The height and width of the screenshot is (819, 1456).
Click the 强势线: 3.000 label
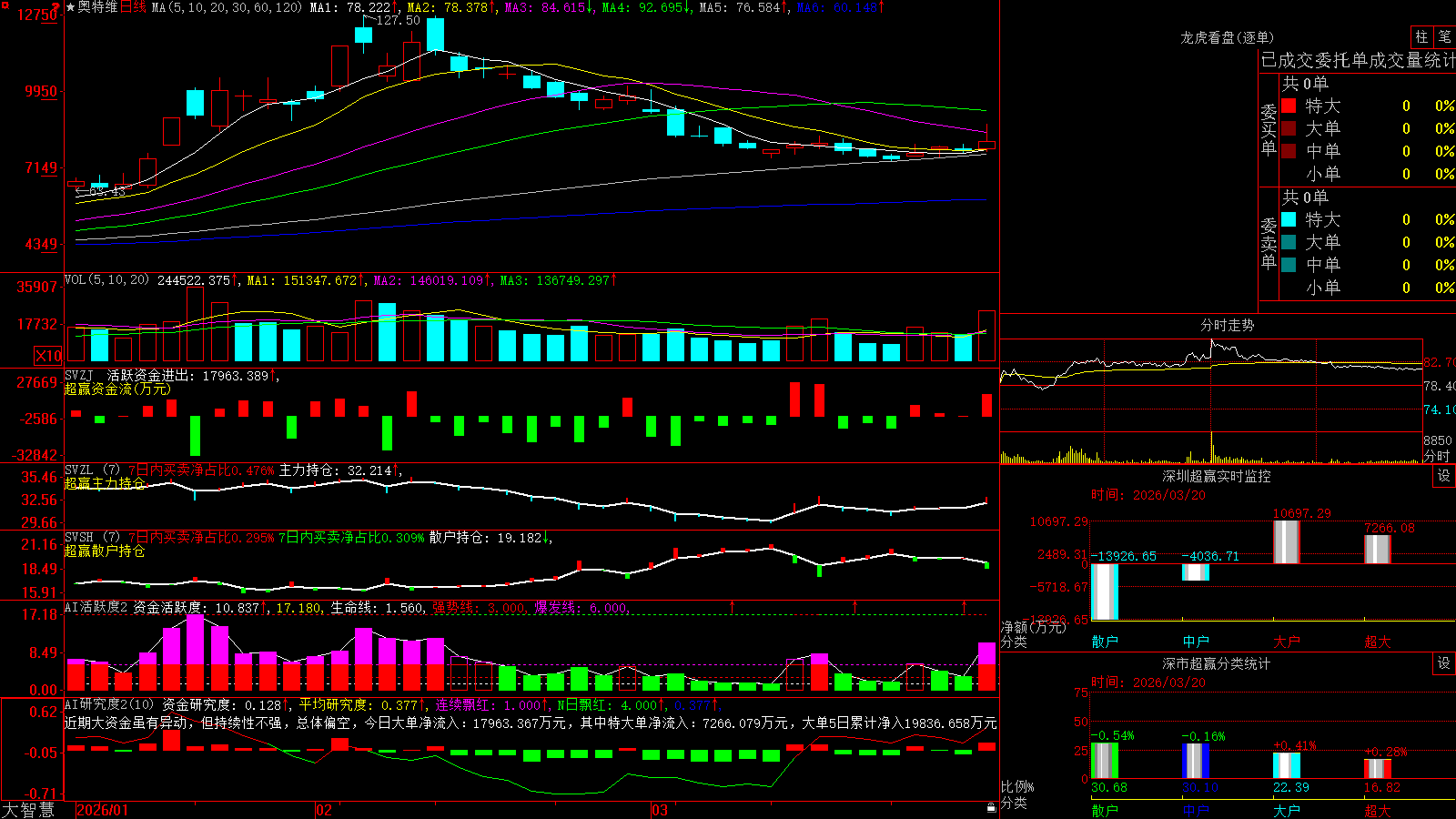(479, 607)
